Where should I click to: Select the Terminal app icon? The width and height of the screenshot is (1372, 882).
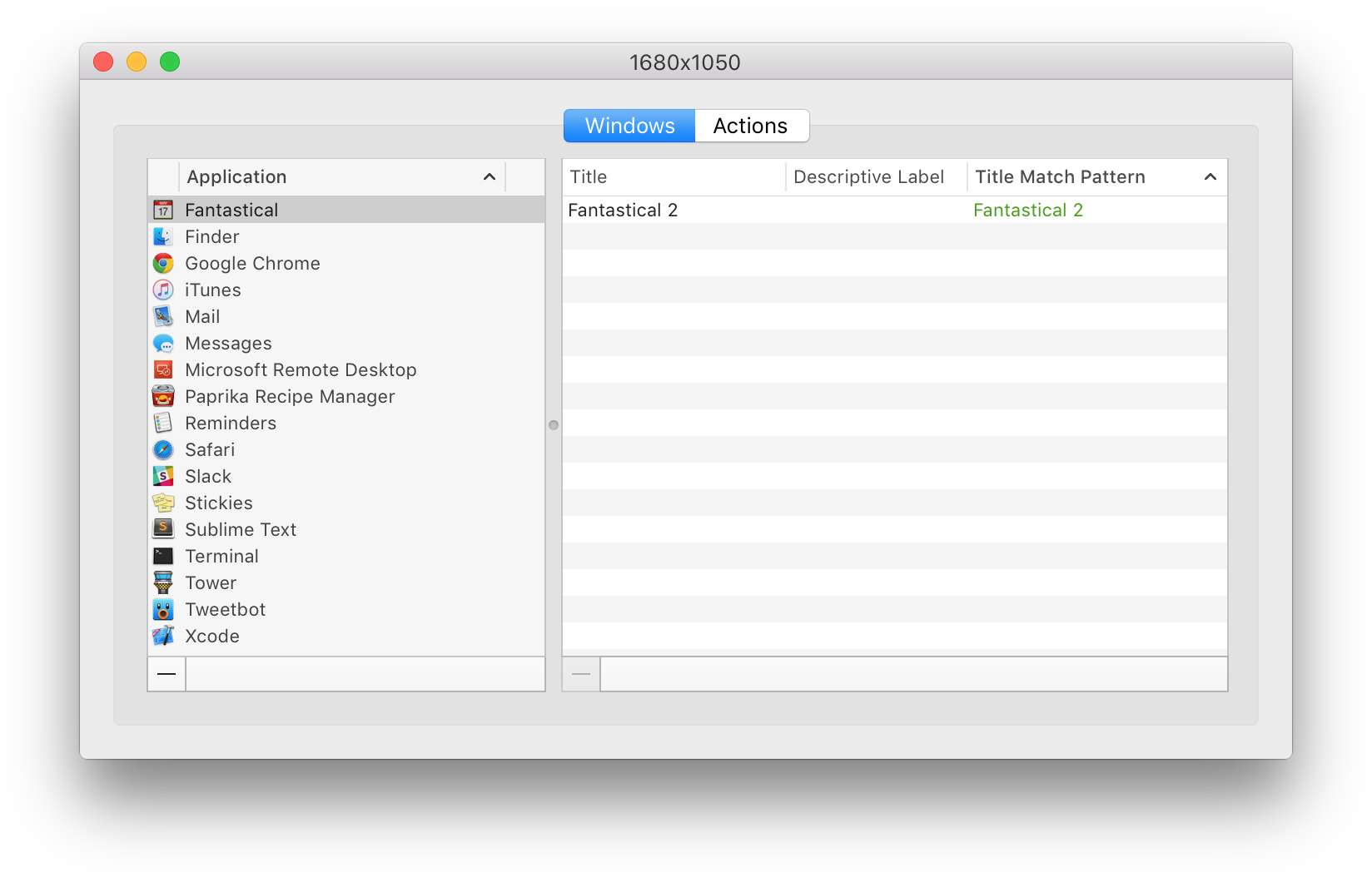coord(163,556)
